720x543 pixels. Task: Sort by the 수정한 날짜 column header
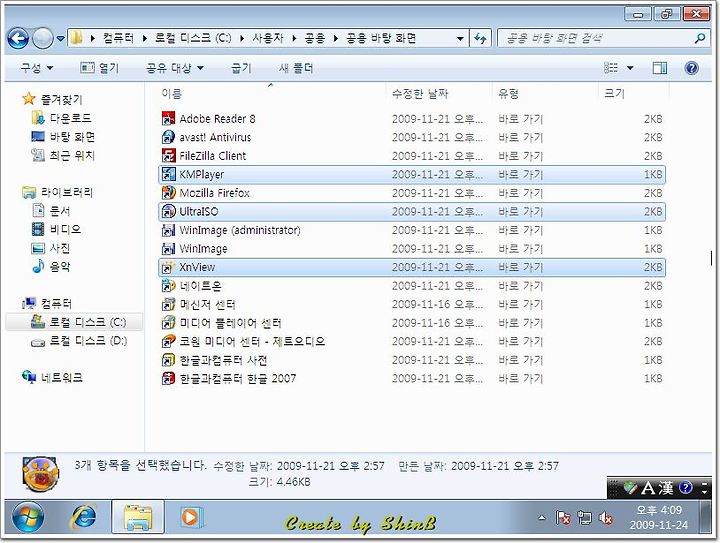439,94
